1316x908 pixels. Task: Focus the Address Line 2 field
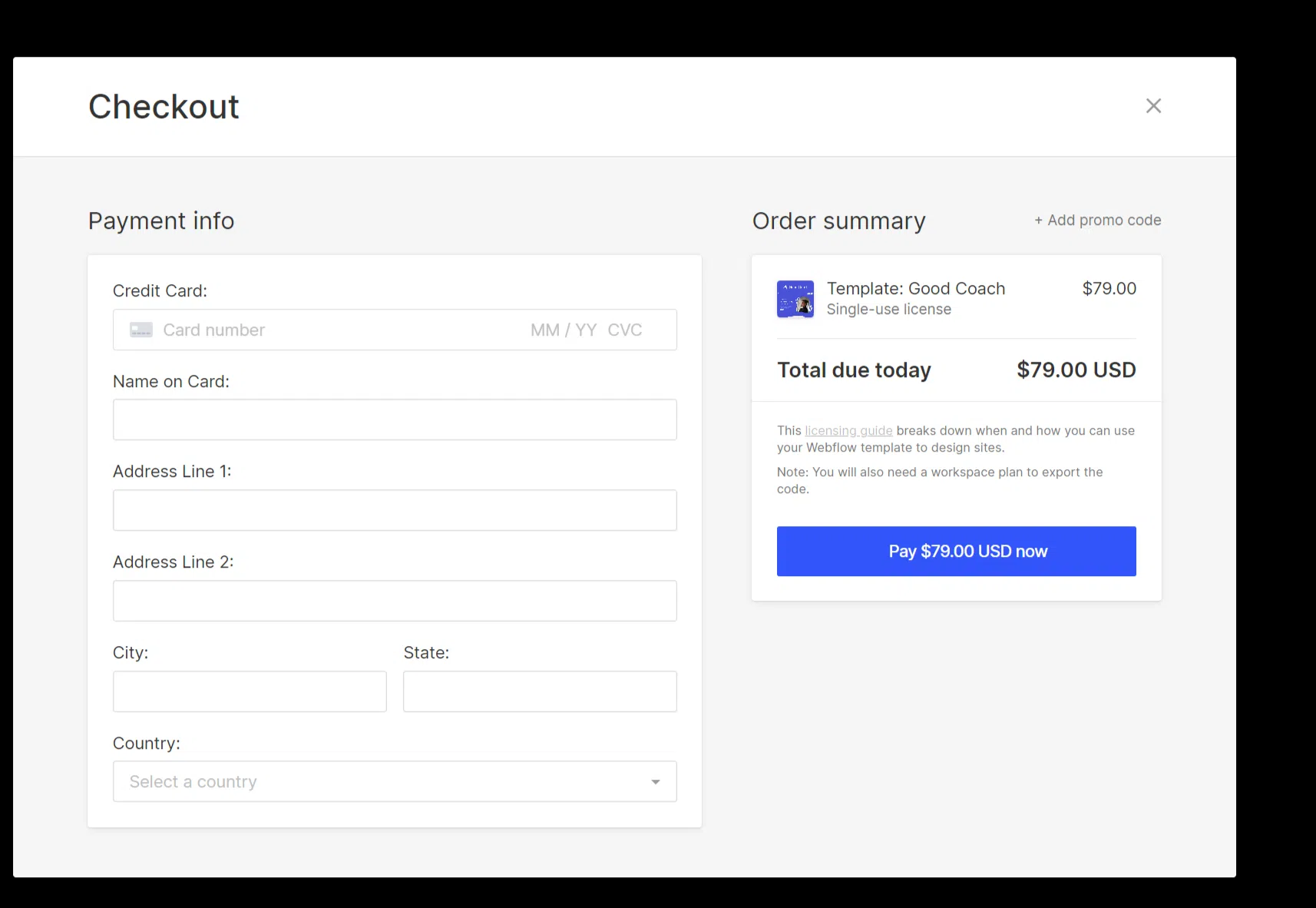coord(395,601)
